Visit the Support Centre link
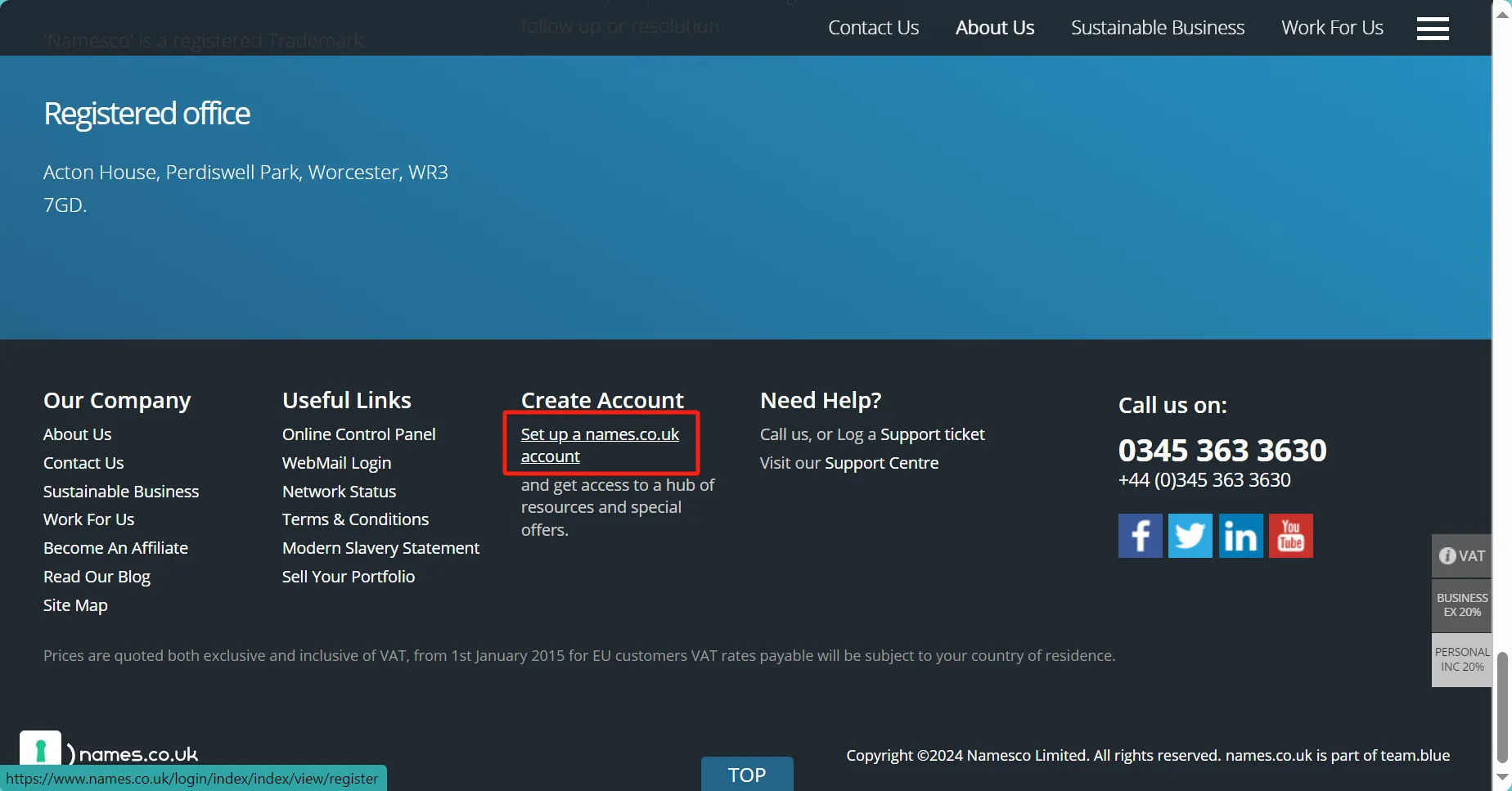1512x791 pixels. pos(882,463)
